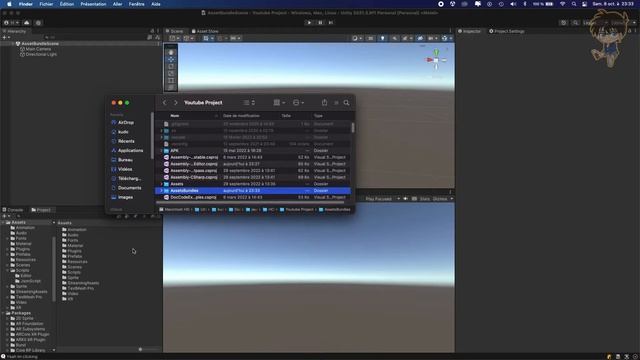Click the Finder share icon

(x=324, y=102)
